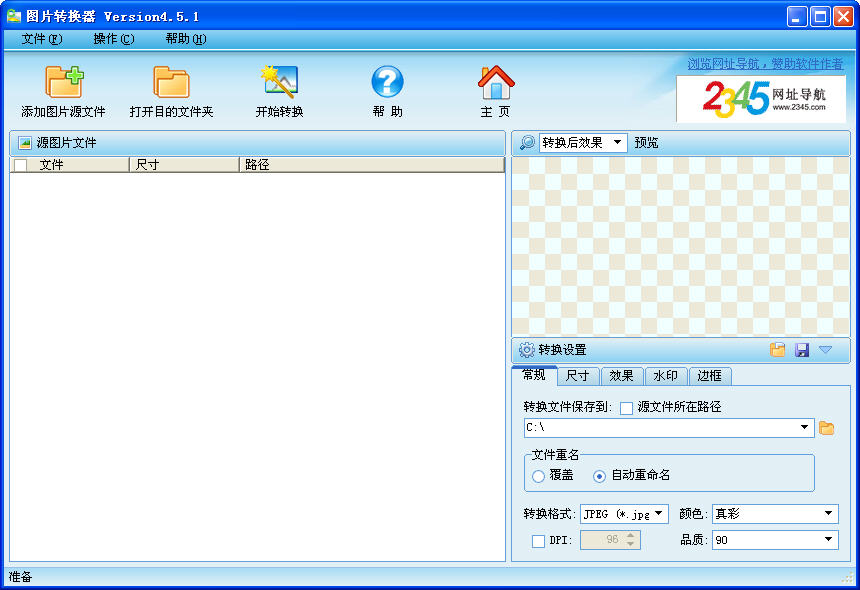Open the 打开目的文件夹 folder icon

[171, 82]
